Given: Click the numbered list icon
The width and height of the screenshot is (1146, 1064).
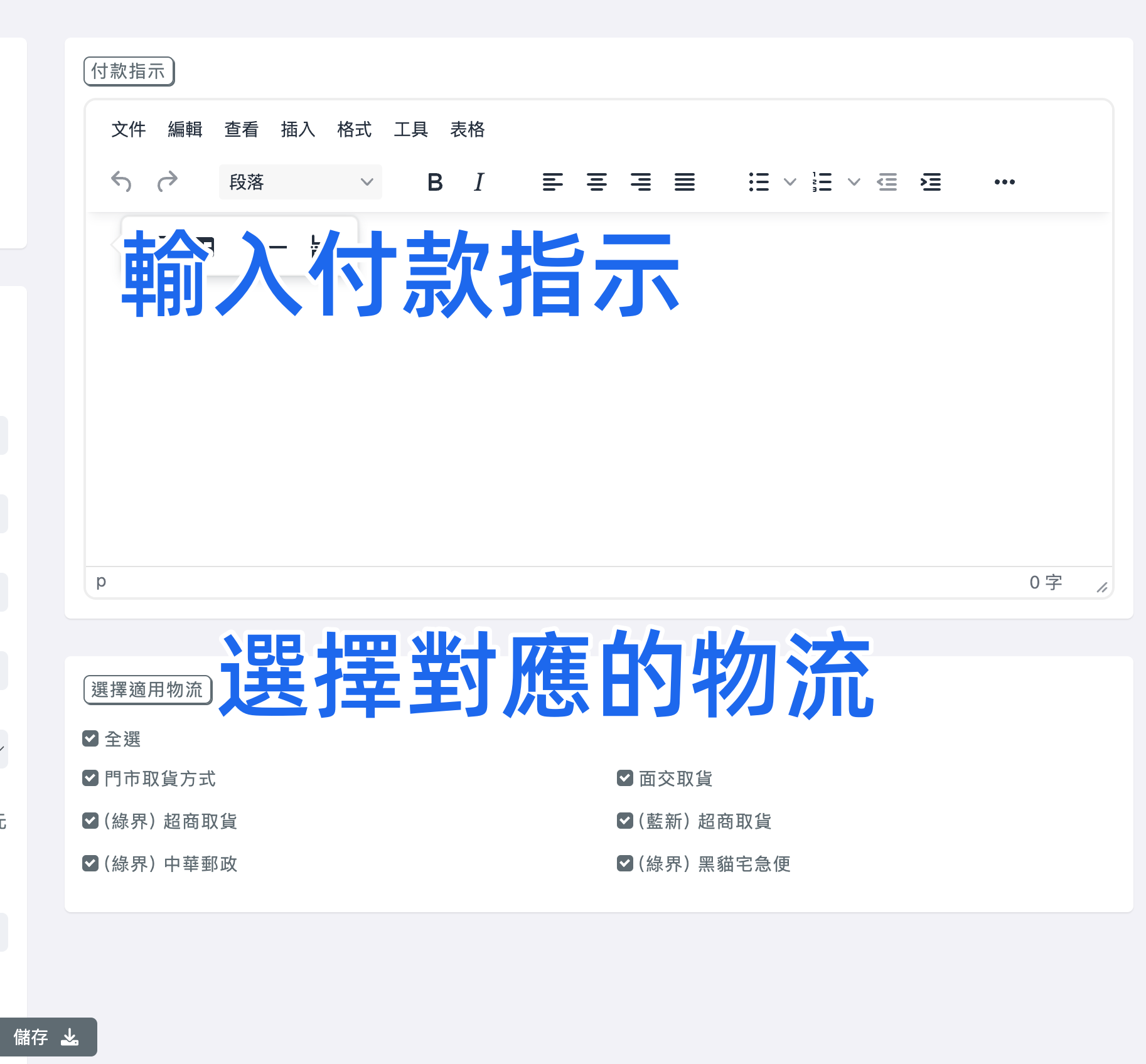Looking at the screenshot, I should point(822,182).
